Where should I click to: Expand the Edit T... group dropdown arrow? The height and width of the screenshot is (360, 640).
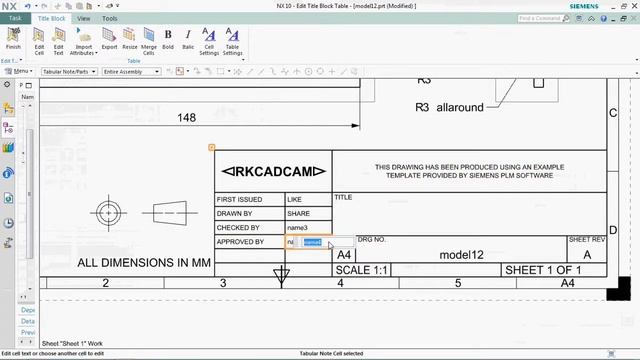[21, 61]
